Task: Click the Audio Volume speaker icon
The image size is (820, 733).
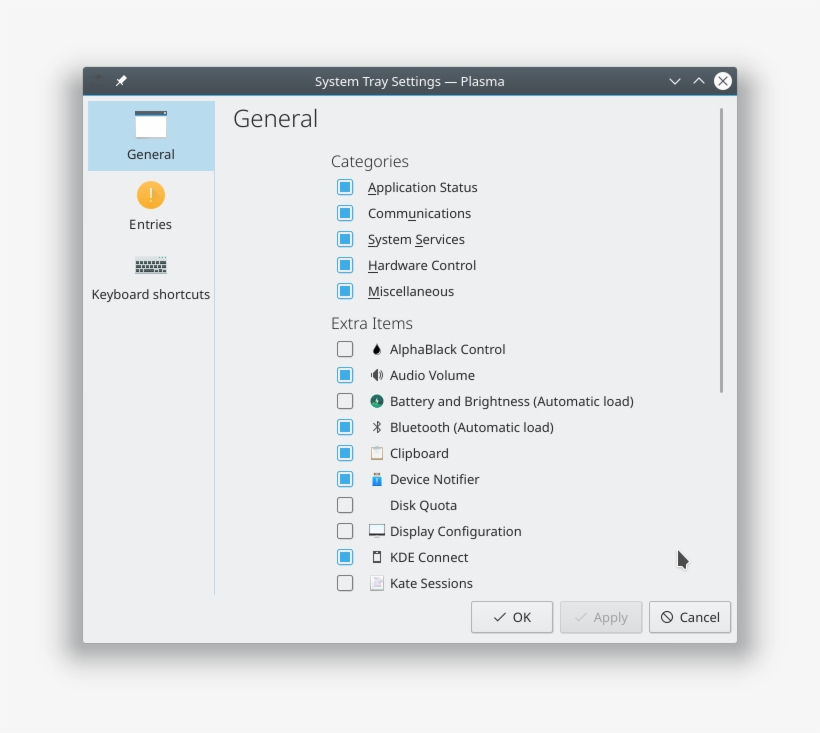Action: coord(377,375)
